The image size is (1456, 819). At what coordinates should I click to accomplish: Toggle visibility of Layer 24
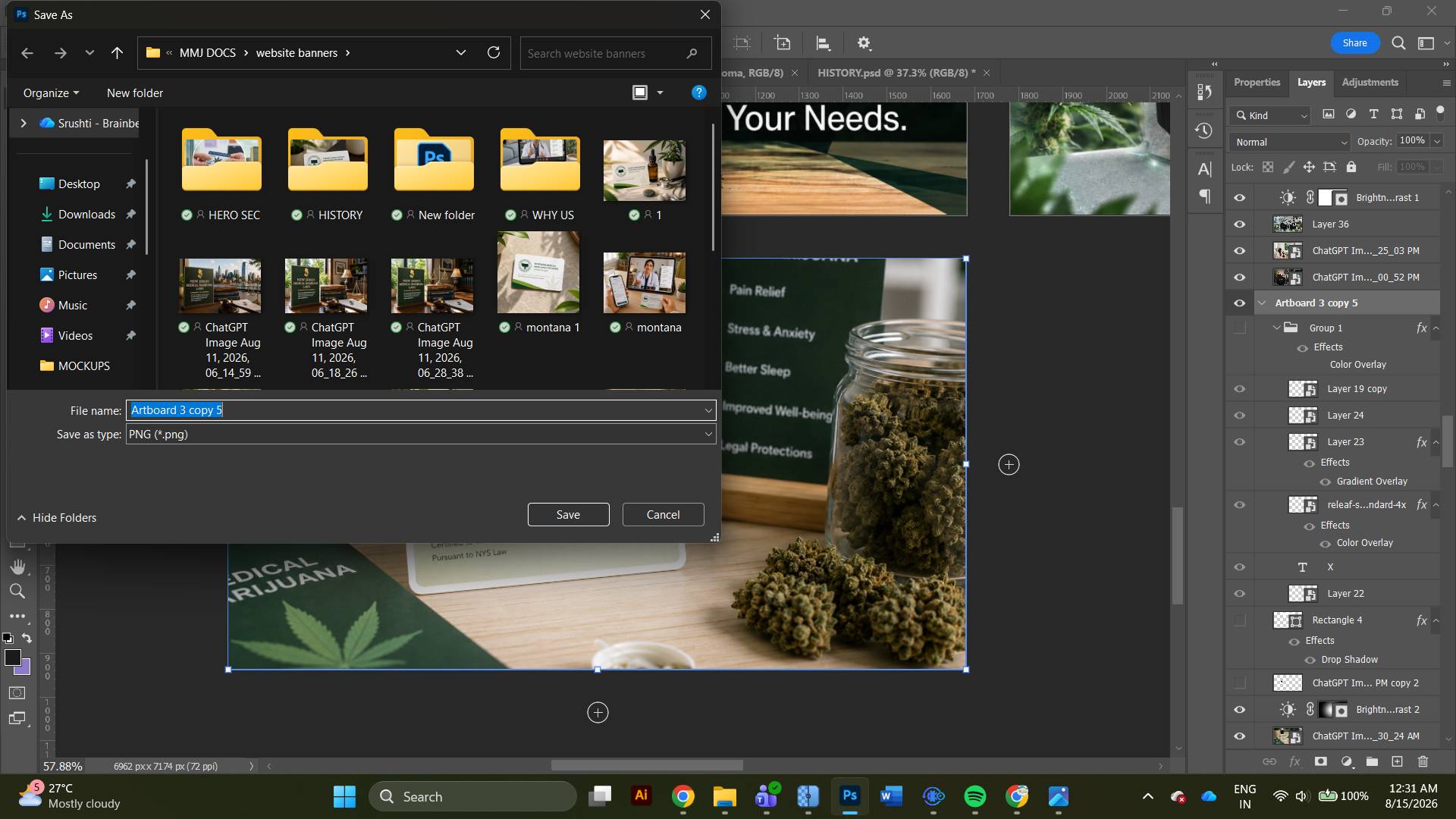coord(1240,416)
